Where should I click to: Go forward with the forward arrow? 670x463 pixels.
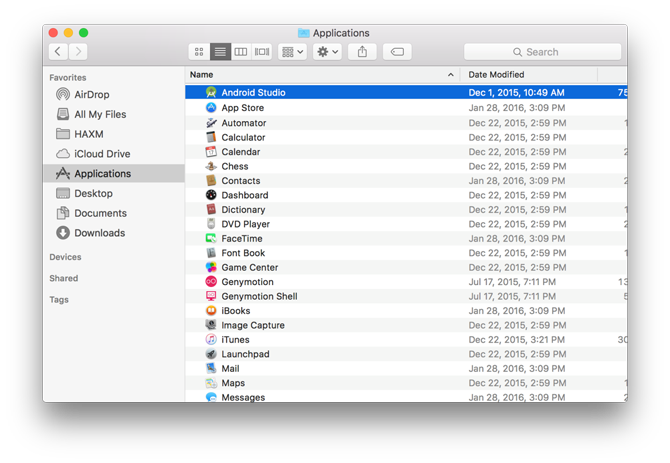(x=78, y=52)
